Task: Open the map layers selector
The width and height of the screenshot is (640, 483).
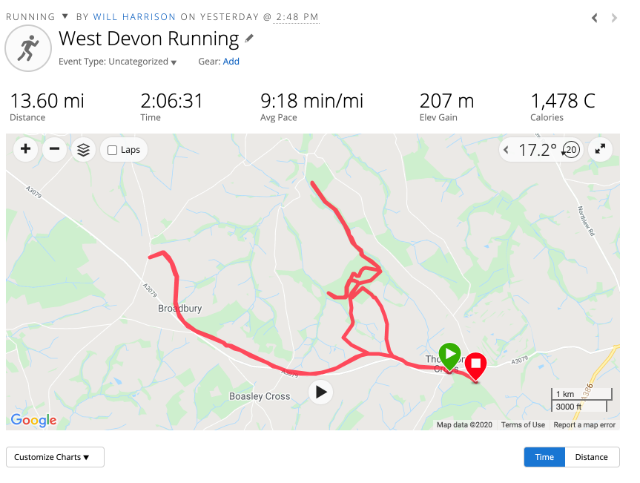Action: 83,150
